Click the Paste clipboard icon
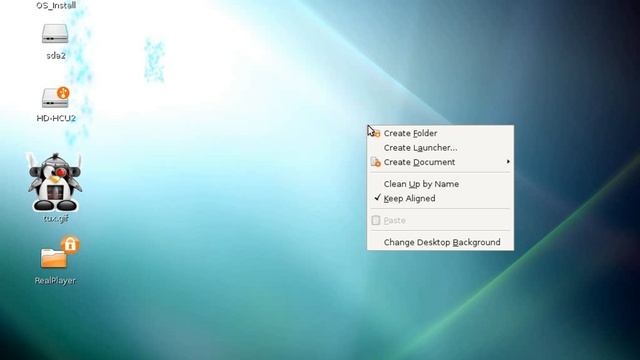The width and height of the screenshot is (640, 360). 376,220
